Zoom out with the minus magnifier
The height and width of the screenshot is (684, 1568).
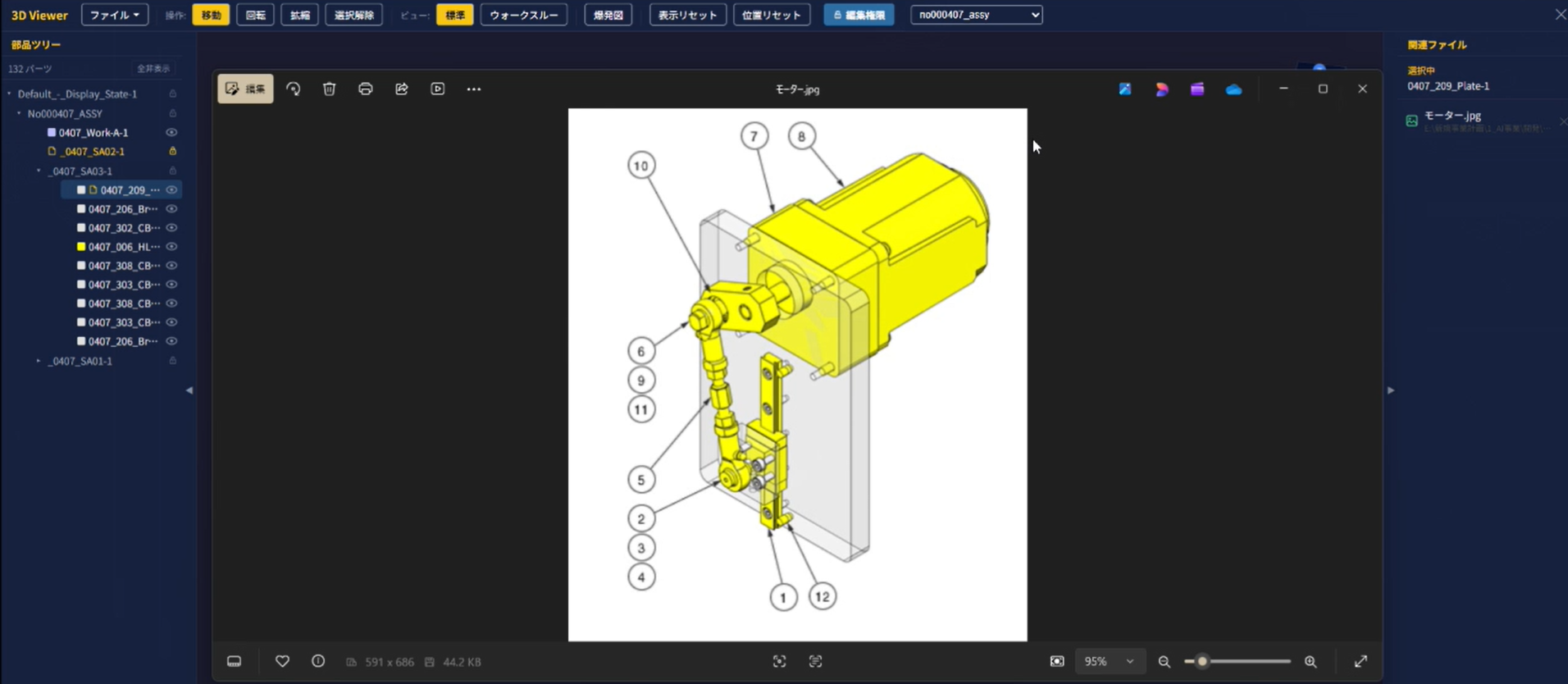1164,661
